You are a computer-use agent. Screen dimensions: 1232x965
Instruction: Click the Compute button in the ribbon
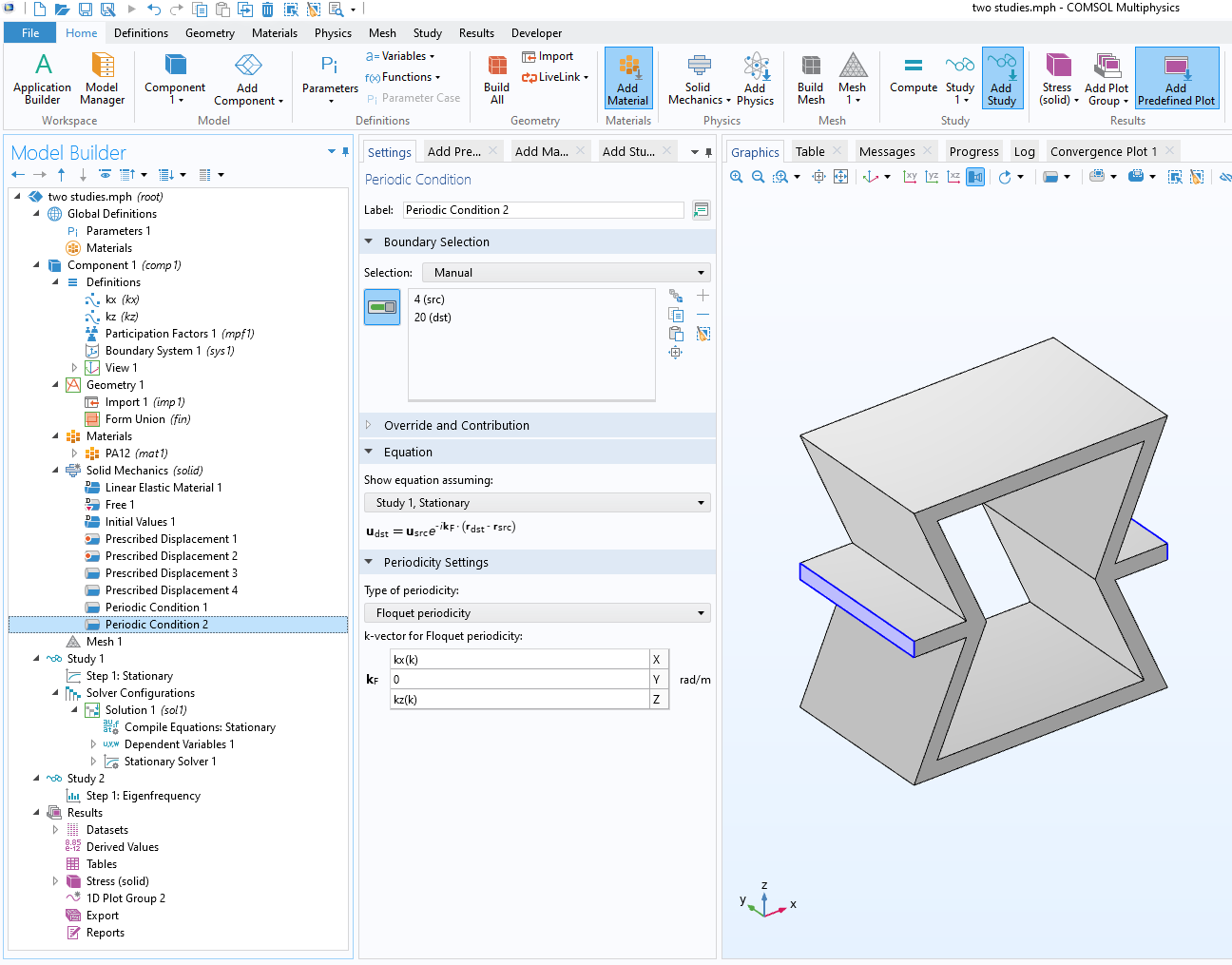913,75
